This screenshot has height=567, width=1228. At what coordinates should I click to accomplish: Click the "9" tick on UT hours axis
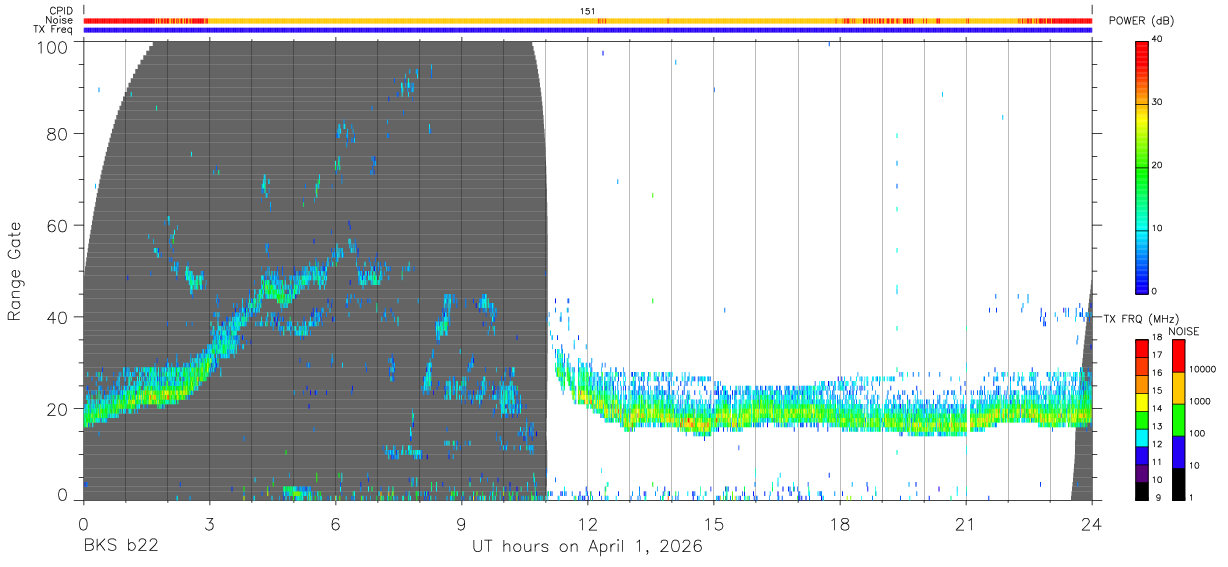pos(462,524)
